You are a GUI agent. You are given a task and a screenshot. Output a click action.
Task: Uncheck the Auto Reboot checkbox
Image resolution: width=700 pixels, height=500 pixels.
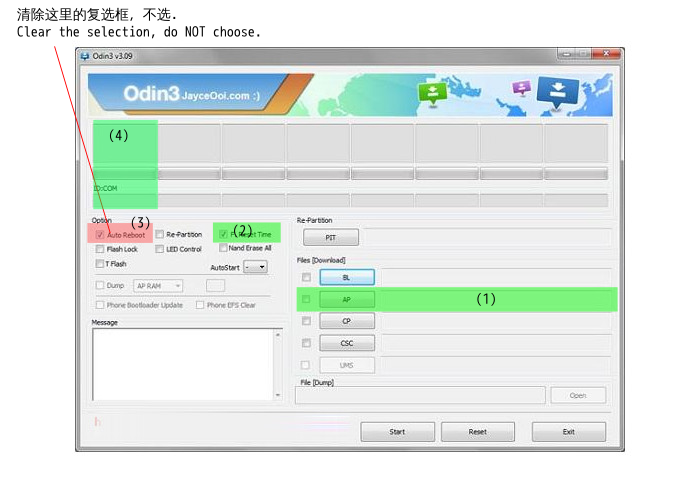point(100,235)
